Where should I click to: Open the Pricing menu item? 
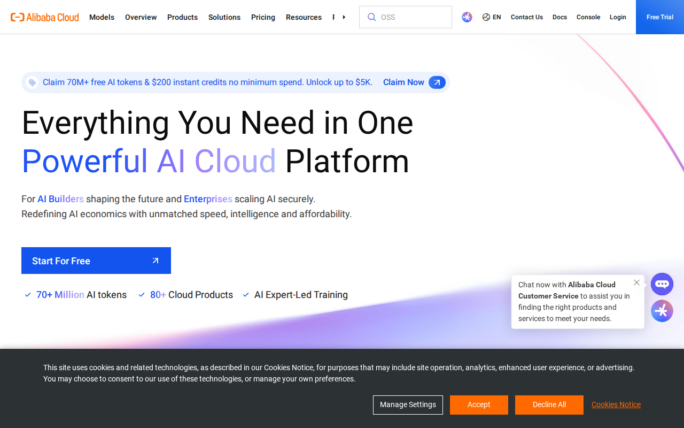point(263,17)
